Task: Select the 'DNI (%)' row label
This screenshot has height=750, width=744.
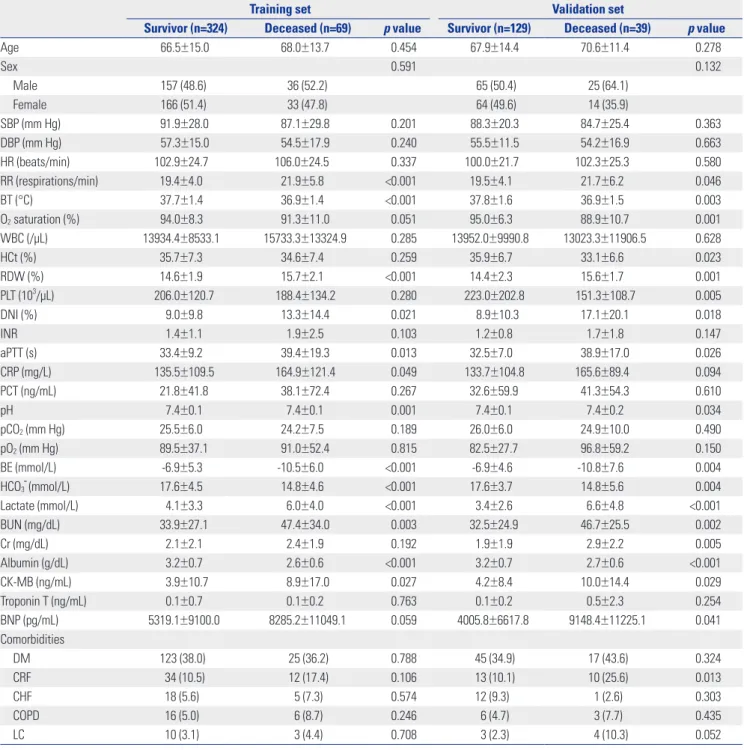Action: click(x=19, y=315)
